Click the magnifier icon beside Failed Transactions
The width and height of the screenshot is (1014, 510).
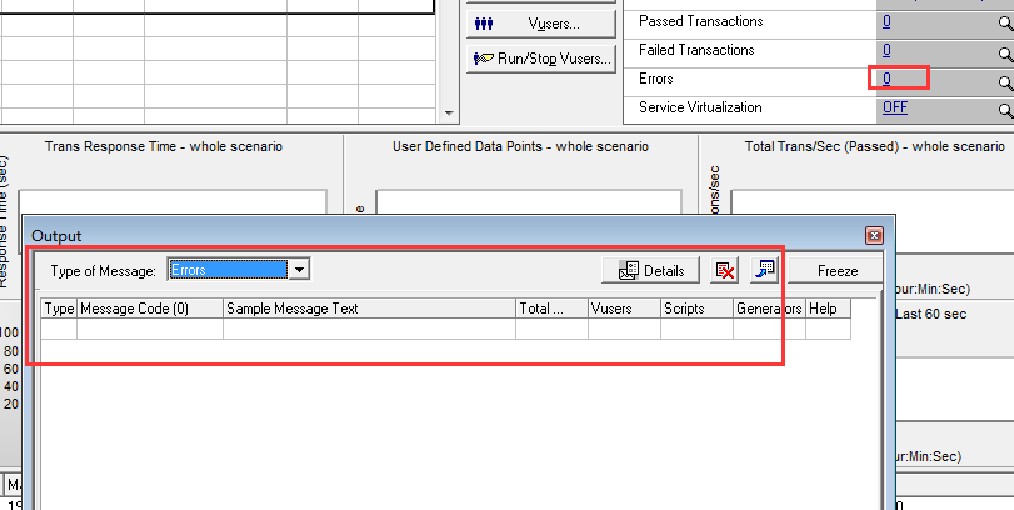(1005, 54)
